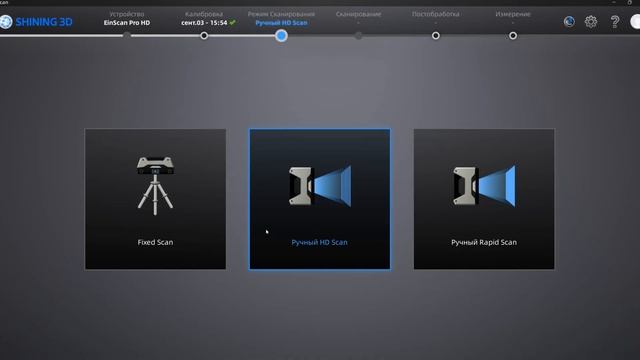The width and height of the screenshot is (640, 360).
Task: Go to the Устройство step
Action: [x=127, y=14]
